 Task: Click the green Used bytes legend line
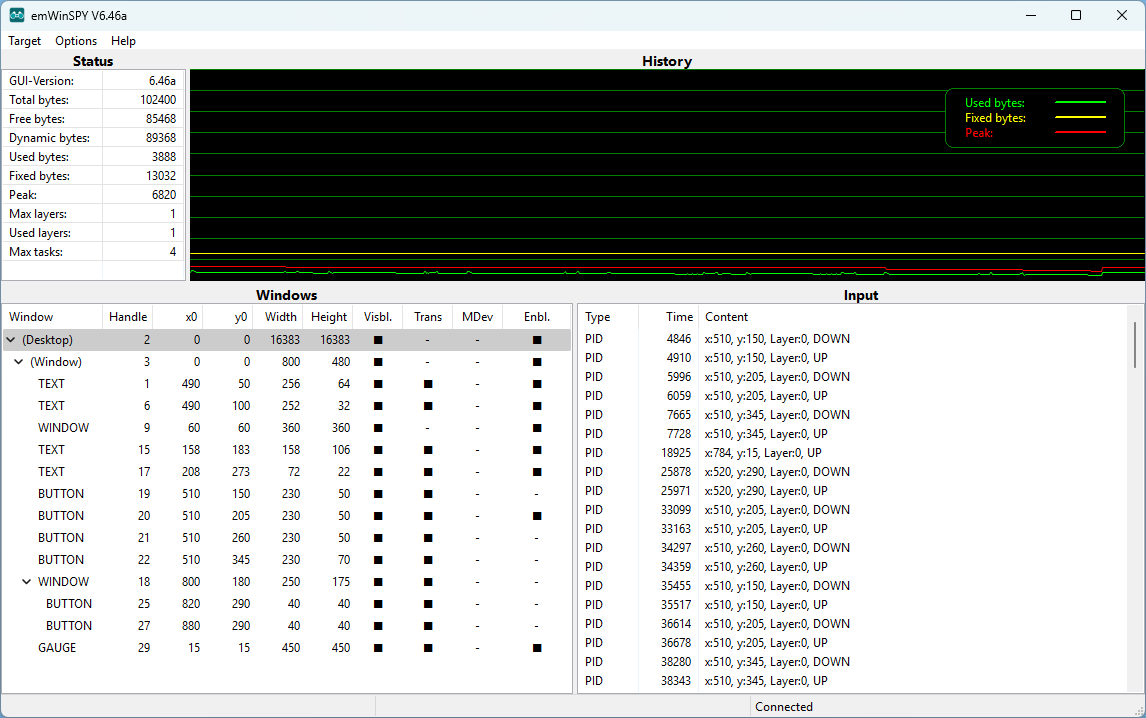(1079, 103)
